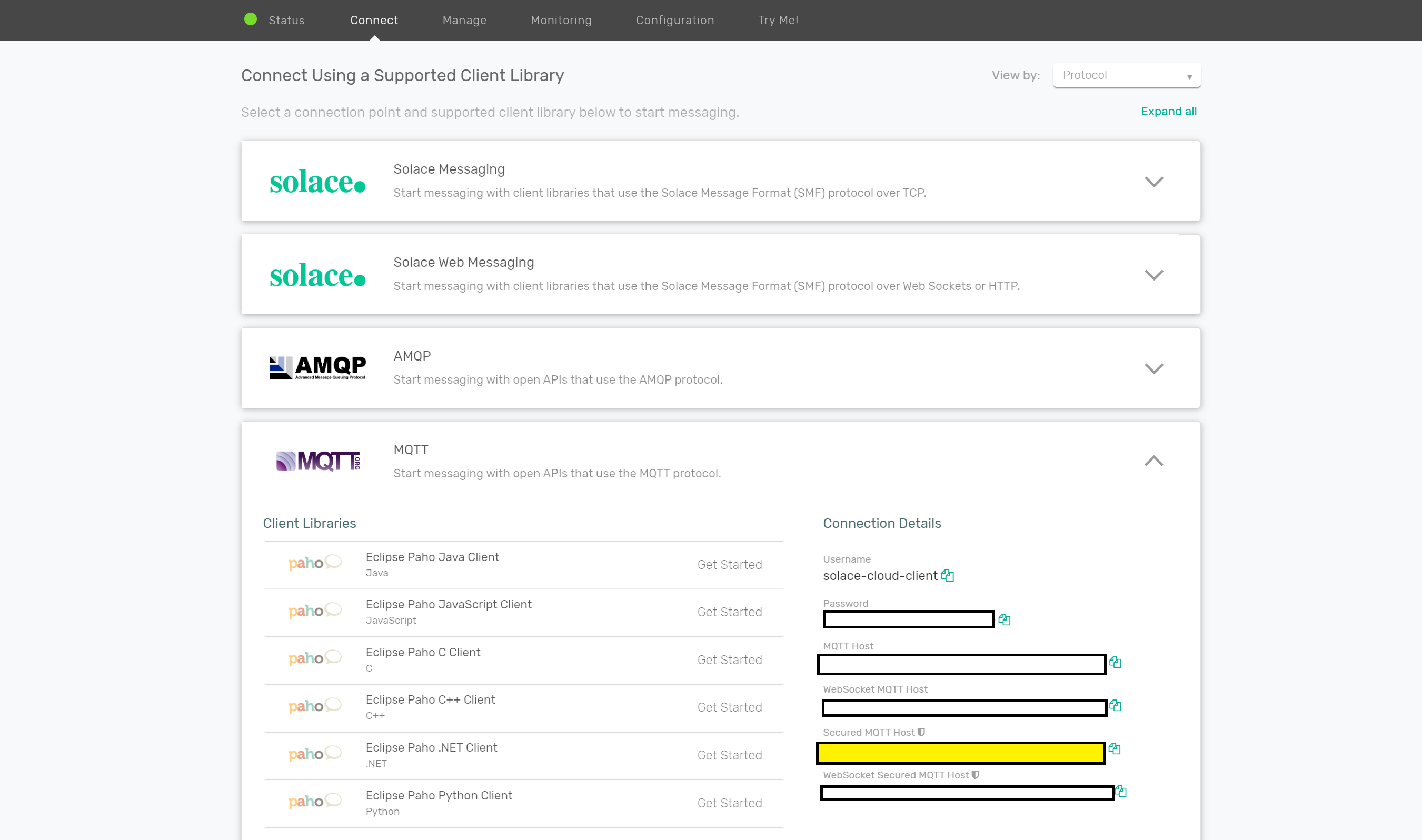Viewport: 1422px width, 840px height.
Task: Copy the WebSocket MQTT Host value
Action: [x=1116, y=706]
